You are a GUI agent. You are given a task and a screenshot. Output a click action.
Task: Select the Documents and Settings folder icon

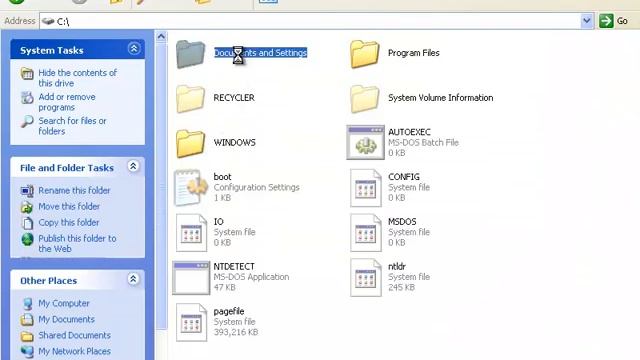(190, 54)
